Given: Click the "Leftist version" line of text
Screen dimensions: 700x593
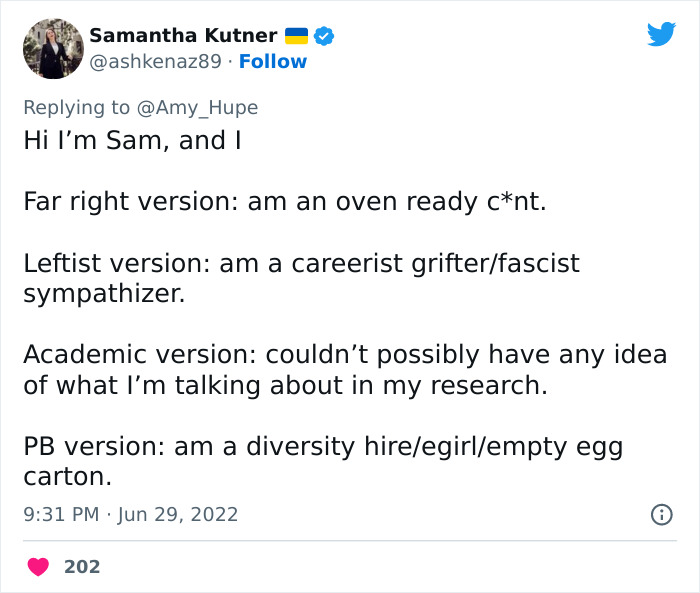Looking at the screenshot, I should click(x=300, y=264).
